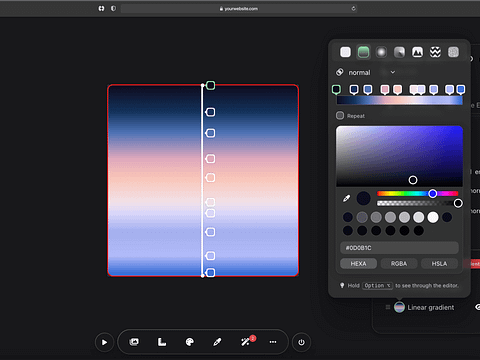Click the gradient preview bar in picker
The height and width of the screenshot is (360, 480).
[x=400, y=100]
